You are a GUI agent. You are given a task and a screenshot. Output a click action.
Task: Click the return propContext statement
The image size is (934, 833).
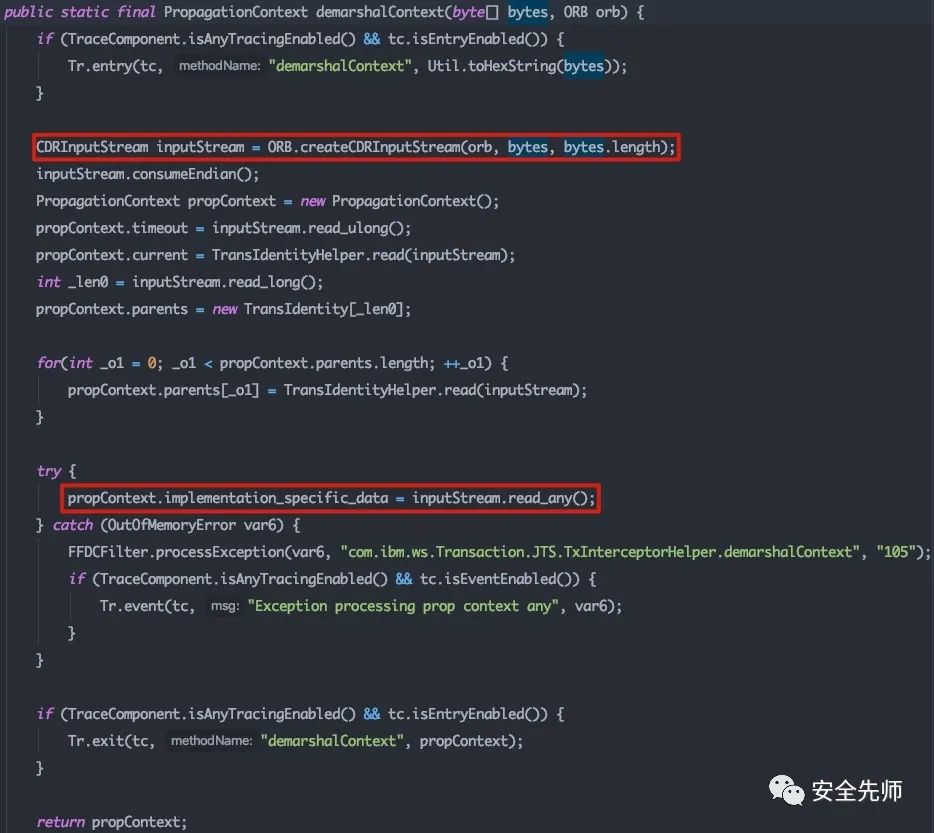tap(111, 822)
